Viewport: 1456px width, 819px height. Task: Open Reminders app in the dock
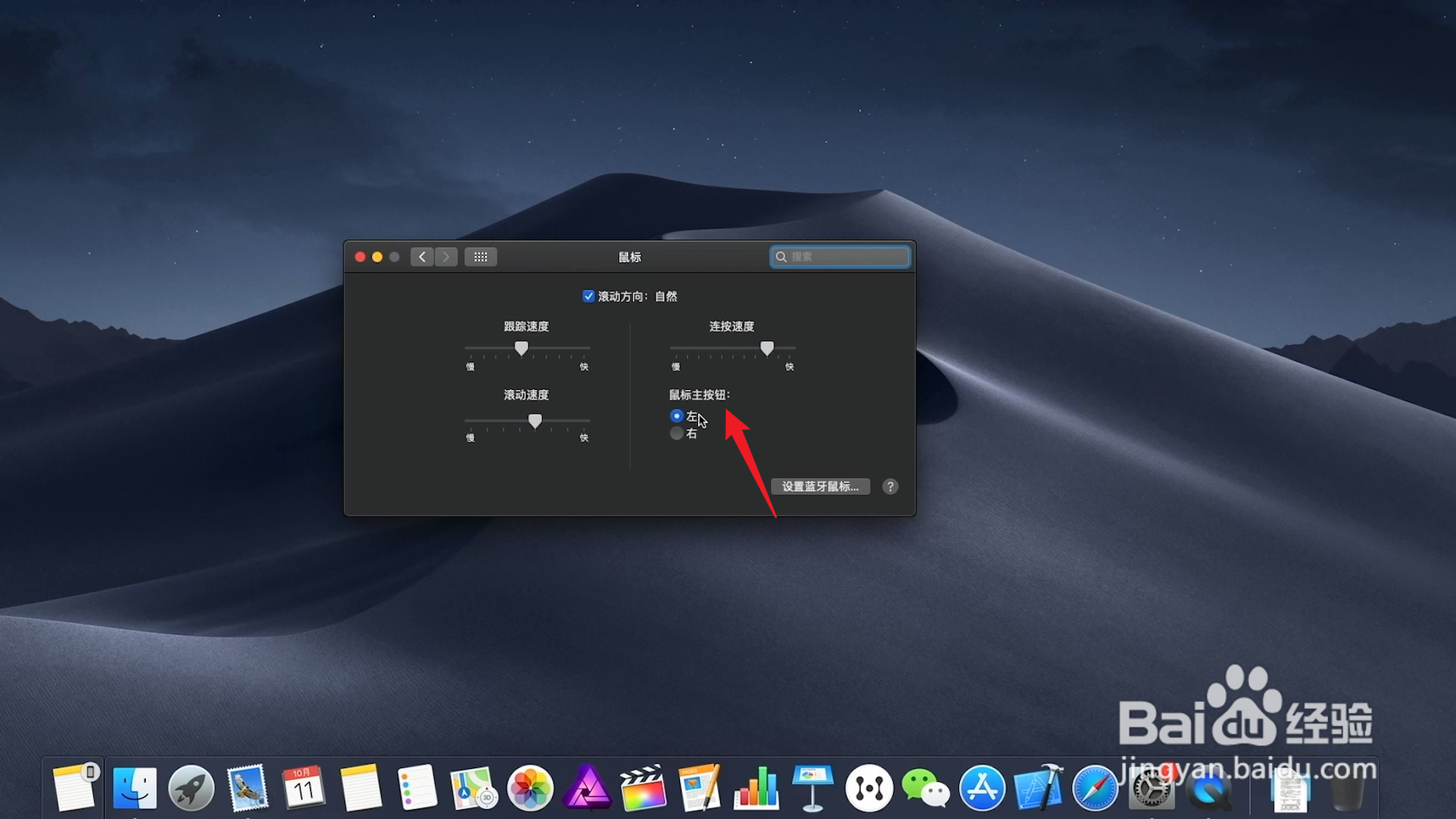coord(416,788)
